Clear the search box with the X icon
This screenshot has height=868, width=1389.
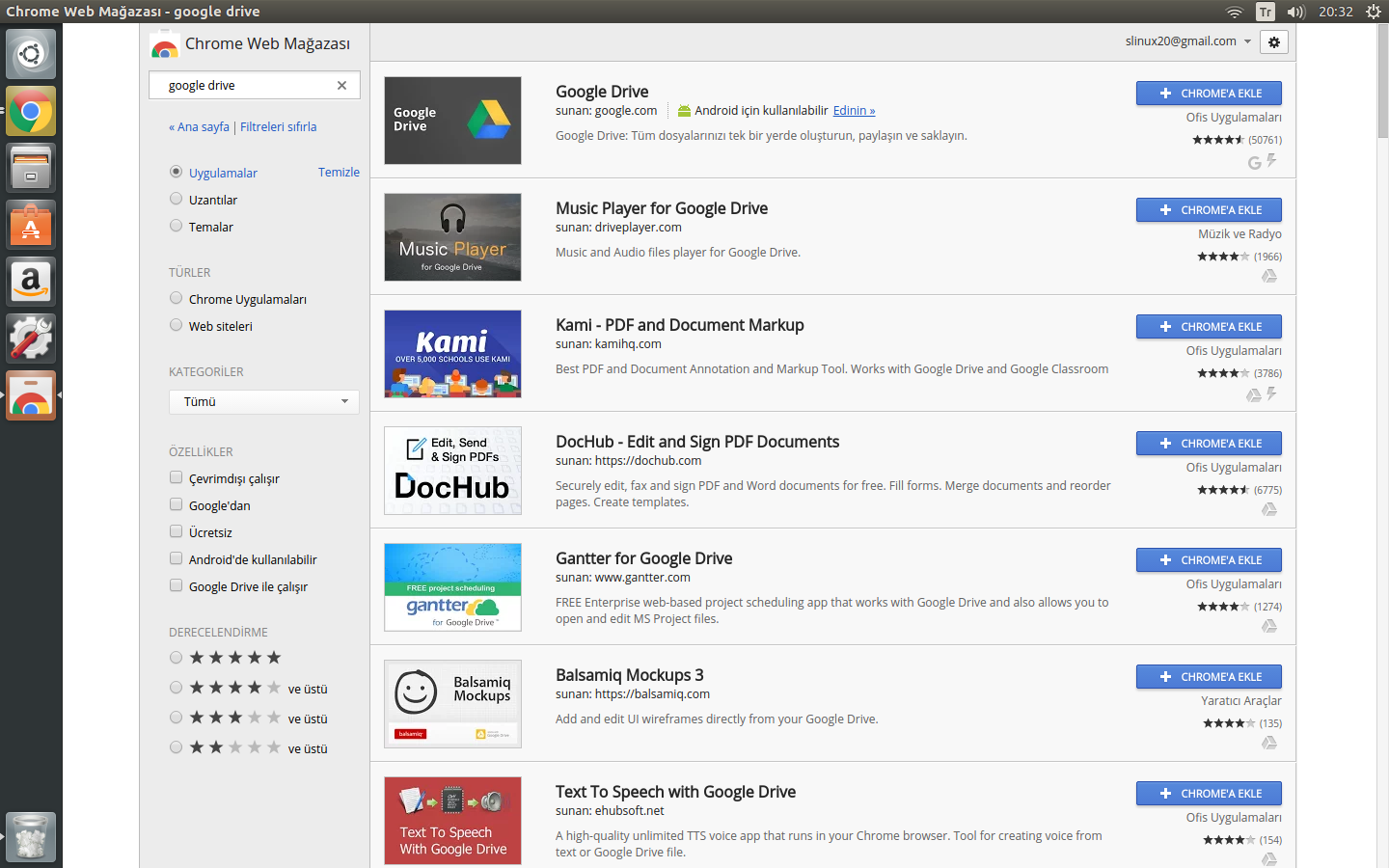tap(341, 85)
